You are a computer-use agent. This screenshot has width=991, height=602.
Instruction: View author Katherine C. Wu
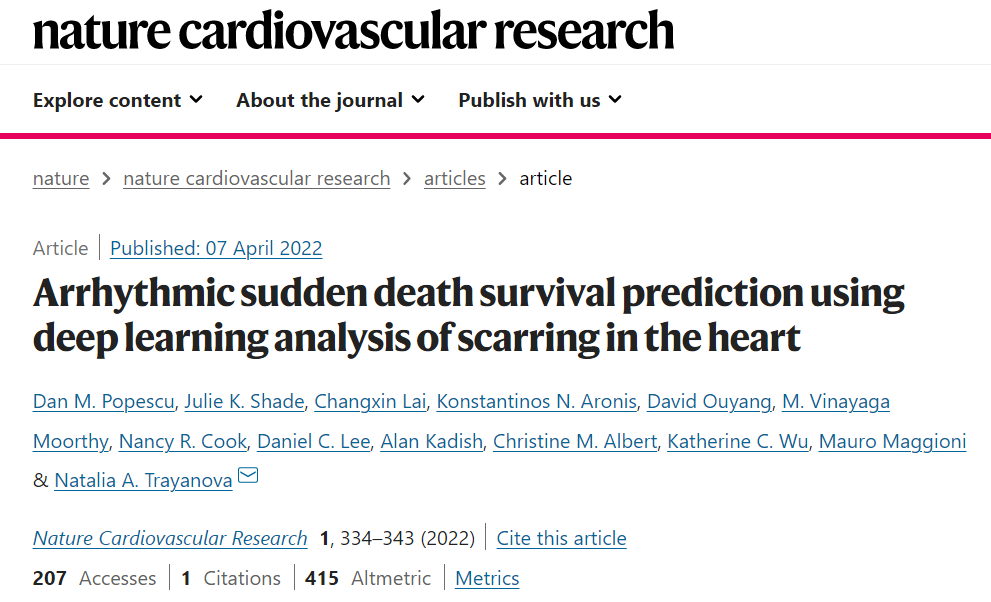pos(738,442)
